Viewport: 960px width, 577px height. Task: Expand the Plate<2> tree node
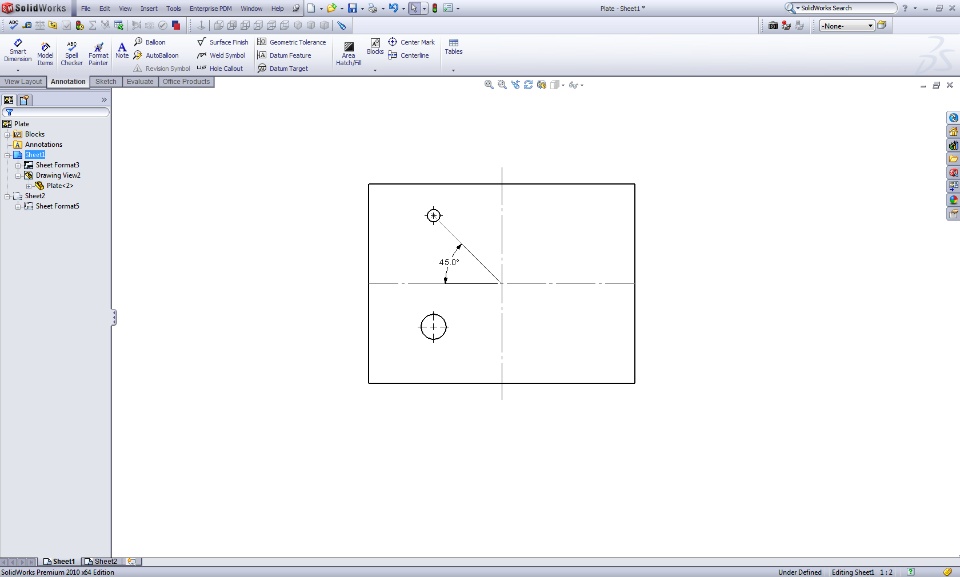point(29,186)
